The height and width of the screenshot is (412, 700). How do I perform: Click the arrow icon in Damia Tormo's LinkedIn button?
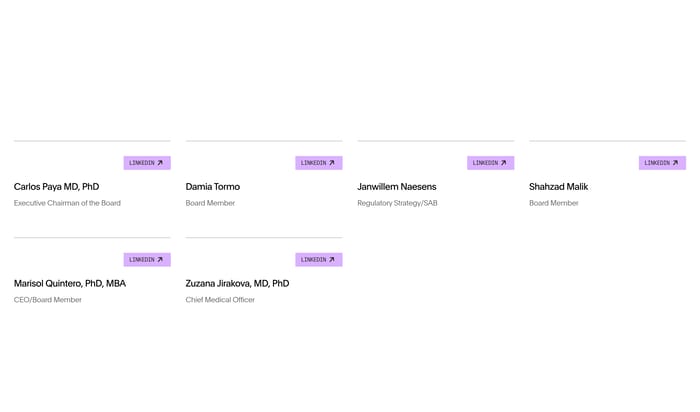pos(332,163)
